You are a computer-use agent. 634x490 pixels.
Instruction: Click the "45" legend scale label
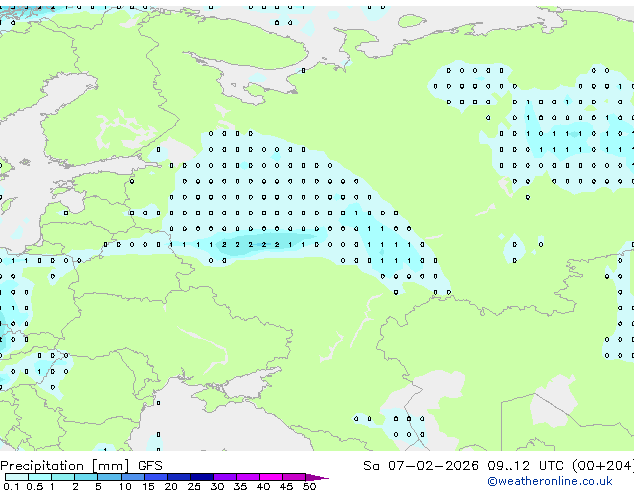tap(287, 486)
